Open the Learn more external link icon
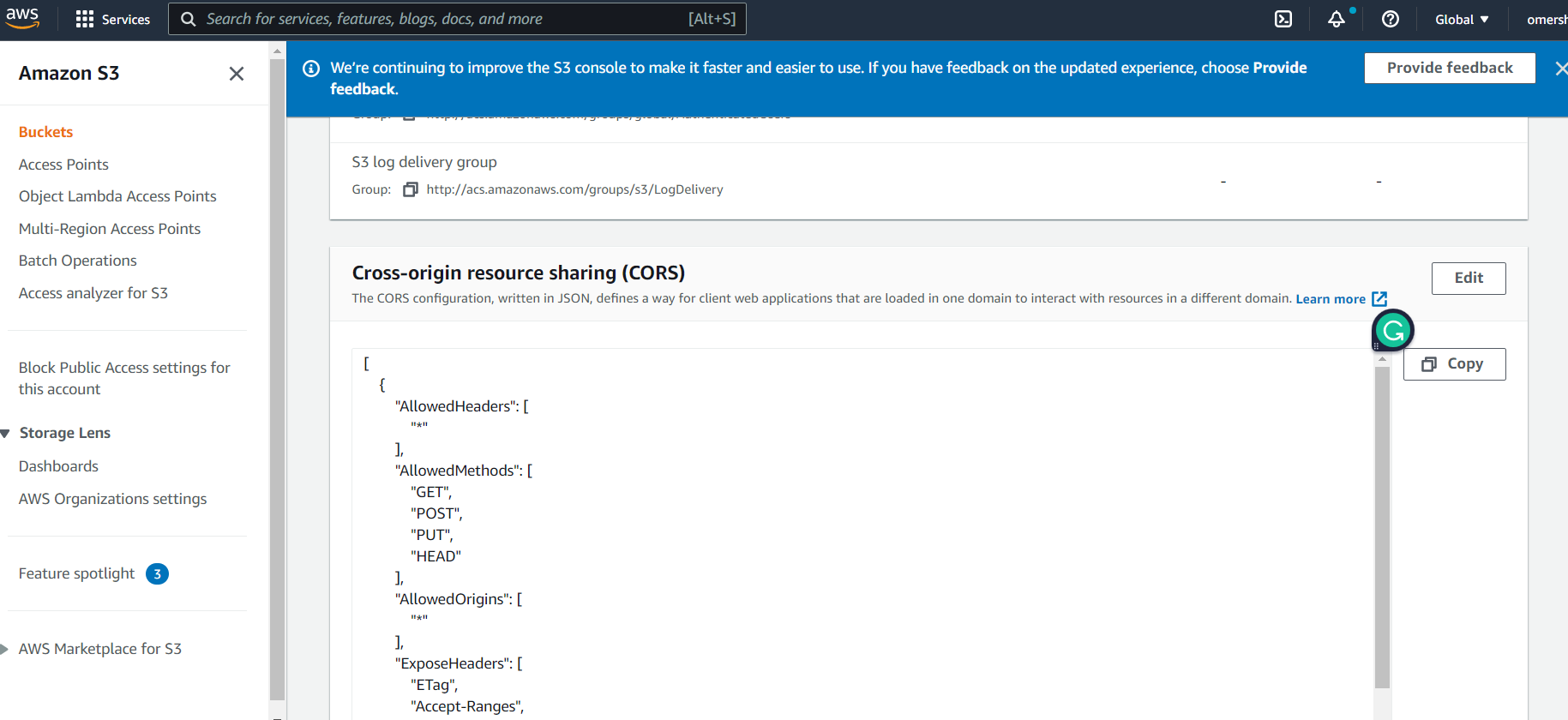This screenshot has height=720, width=1568. pos(1379,298)
